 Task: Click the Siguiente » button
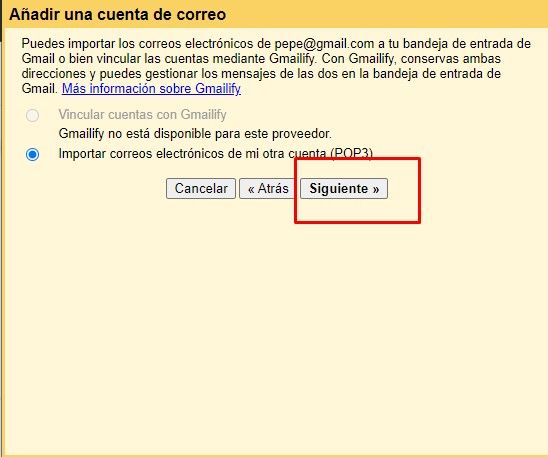click(344, 189)
